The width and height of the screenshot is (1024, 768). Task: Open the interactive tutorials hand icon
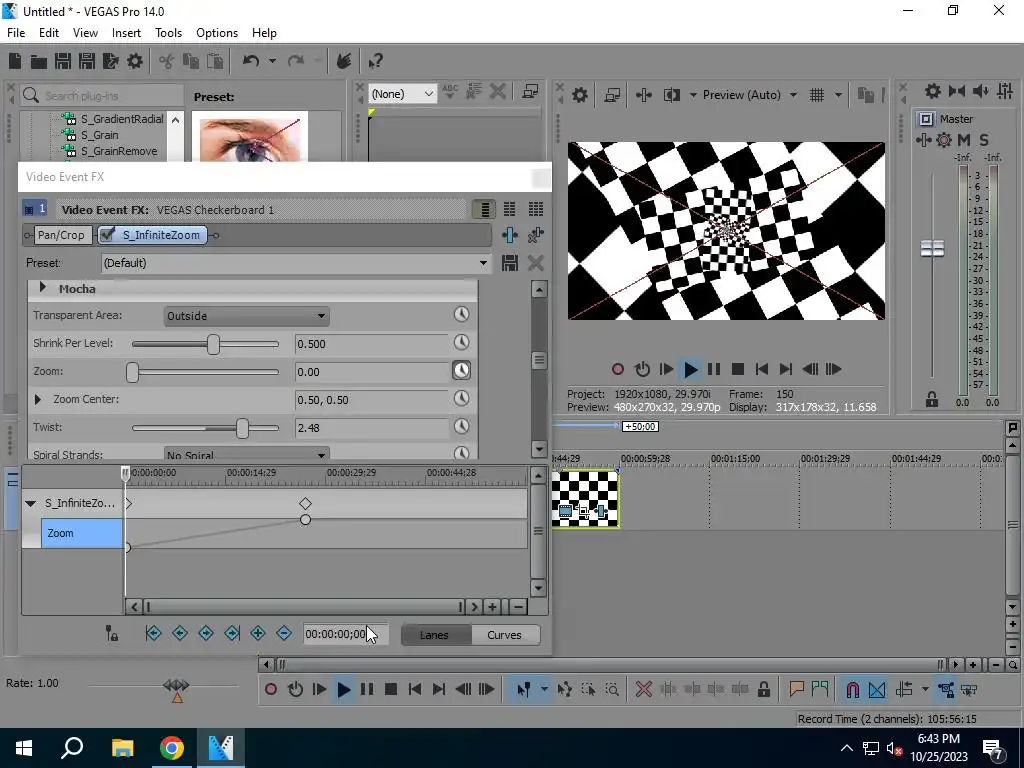(344, 61)
